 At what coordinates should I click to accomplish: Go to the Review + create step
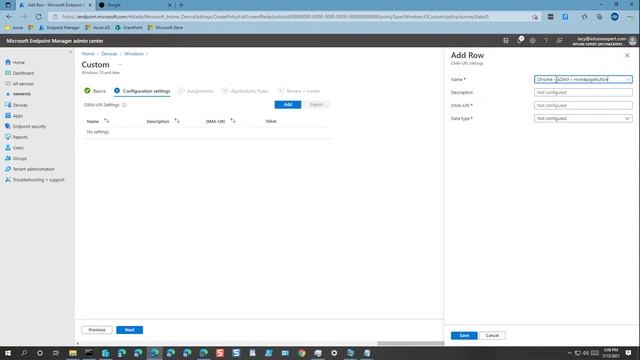(x=299, y=91)
